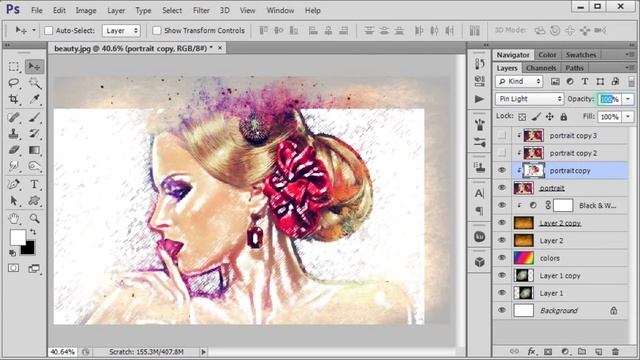Viewport: 640px width, 360px height.
Task: Select the Dodge tool
Action: pyautogui.click(x=34, y=166)
